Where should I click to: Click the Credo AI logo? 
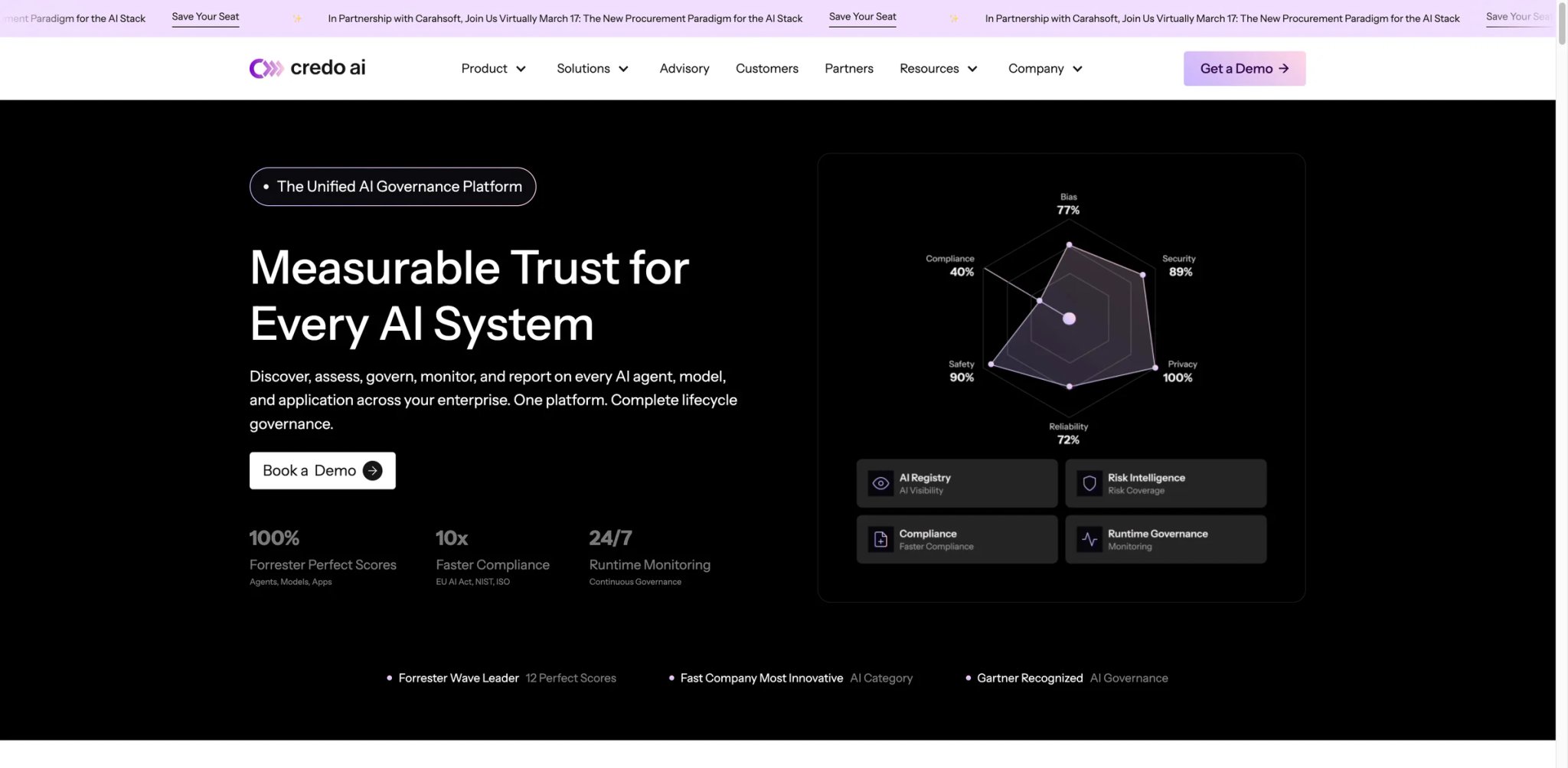click(307, 68)
